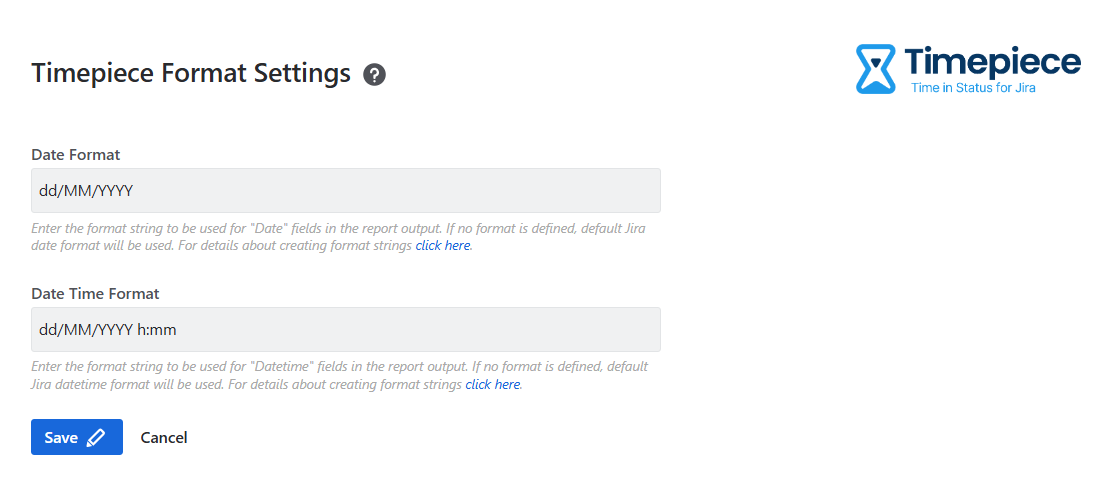
Task: Click the 'dd/MM/YYYY h:mm' value text
Action: coord(108,329)
